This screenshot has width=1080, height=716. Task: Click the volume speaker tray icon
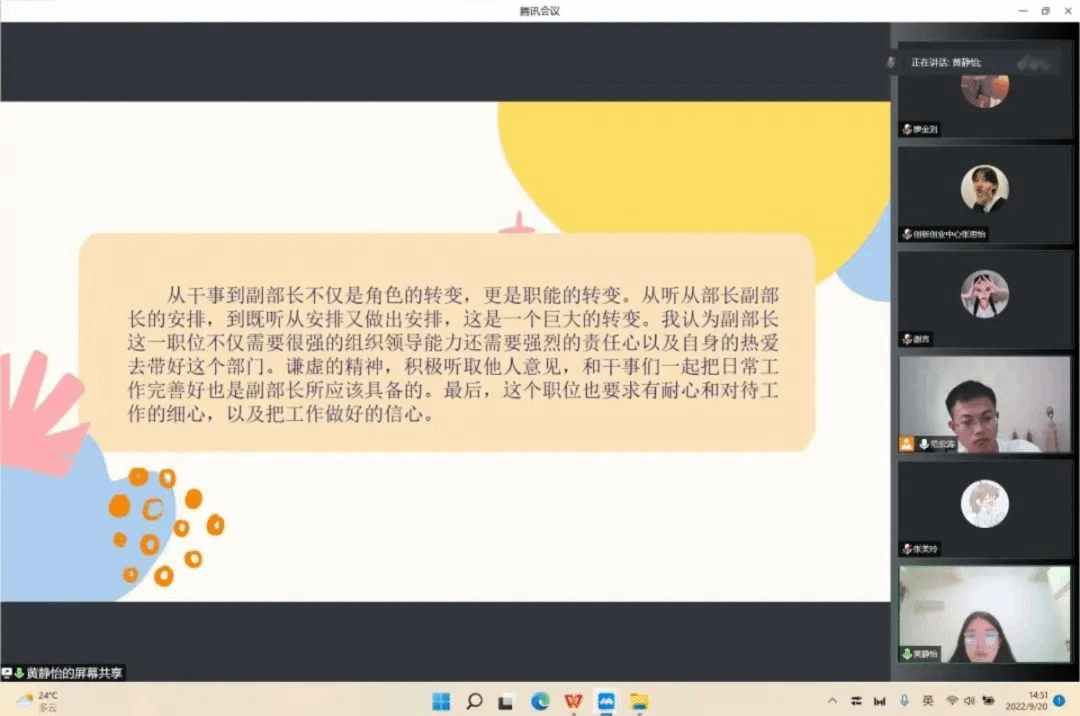click(x=970, y=701)
